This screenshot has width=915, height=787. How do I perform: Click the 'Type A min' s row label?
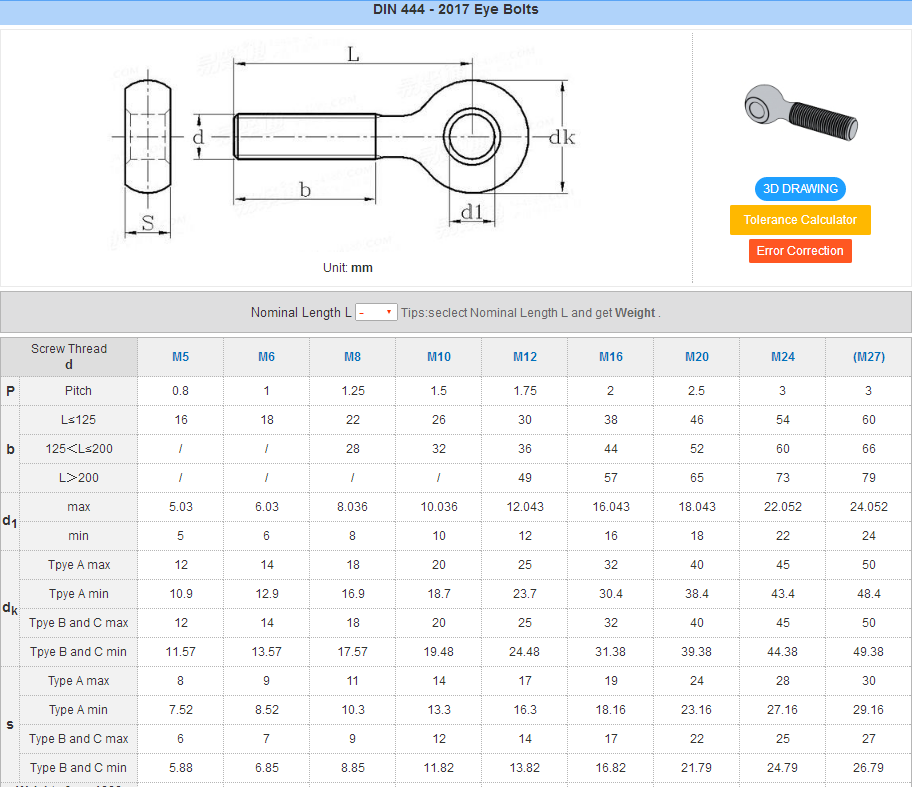pos(79,710)
